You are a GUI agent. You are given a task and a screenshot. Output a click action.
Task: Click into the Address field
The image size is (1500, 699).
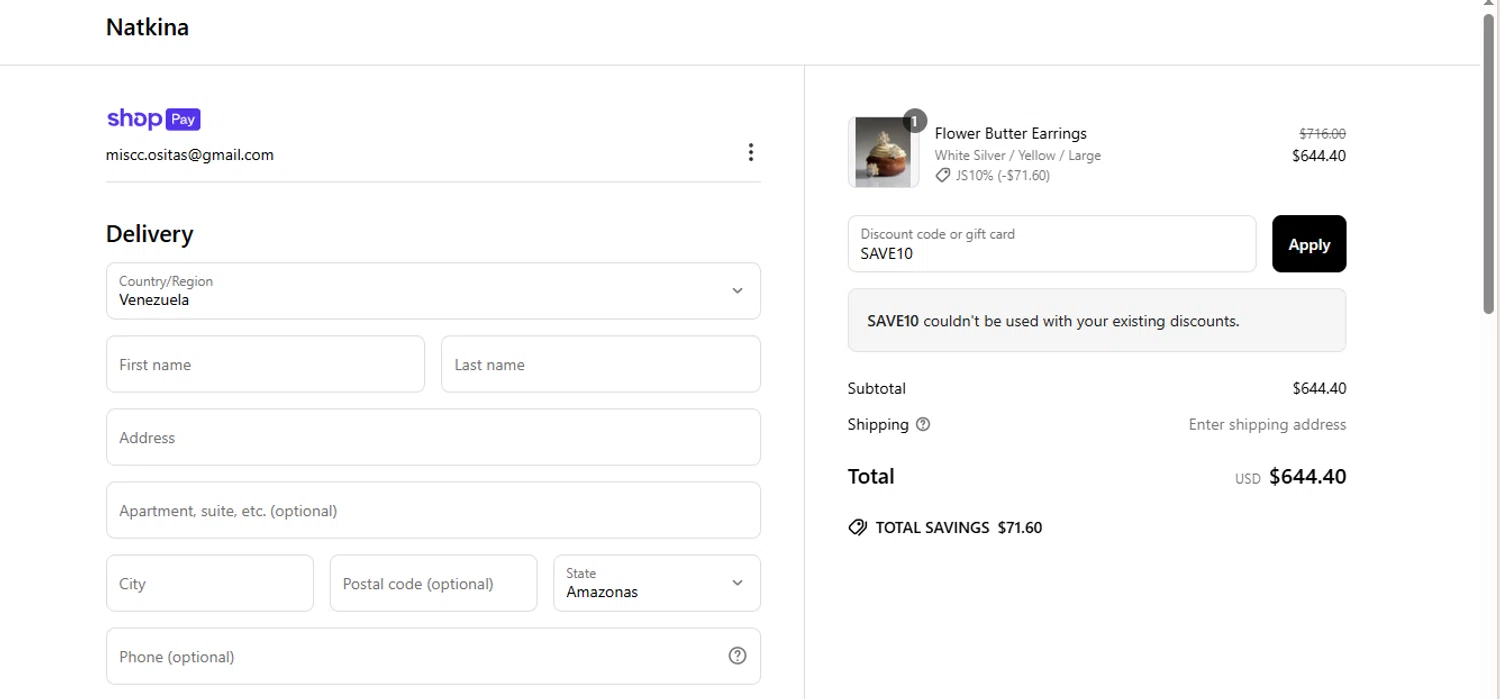(433, 437)
